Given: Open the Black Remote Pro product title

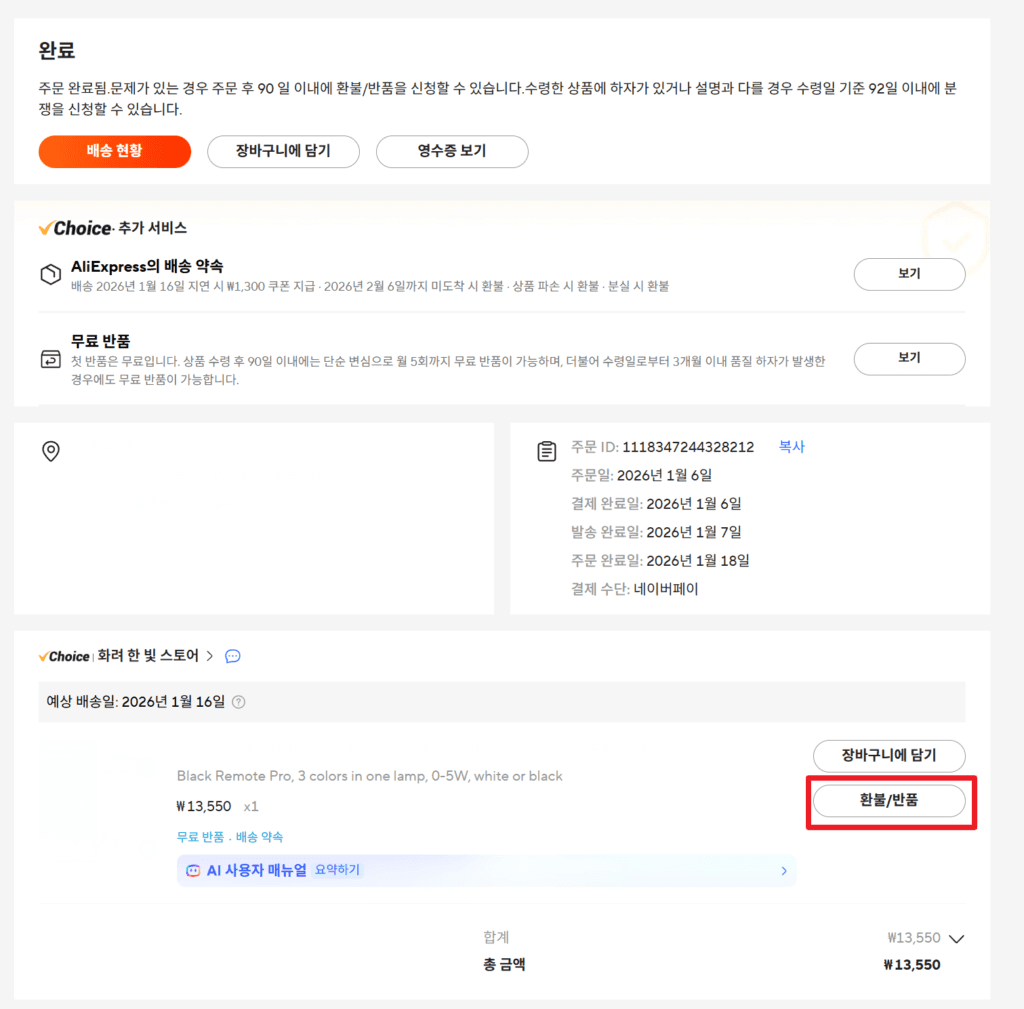Looking at the screenshot, I should [x=369, y=776].
